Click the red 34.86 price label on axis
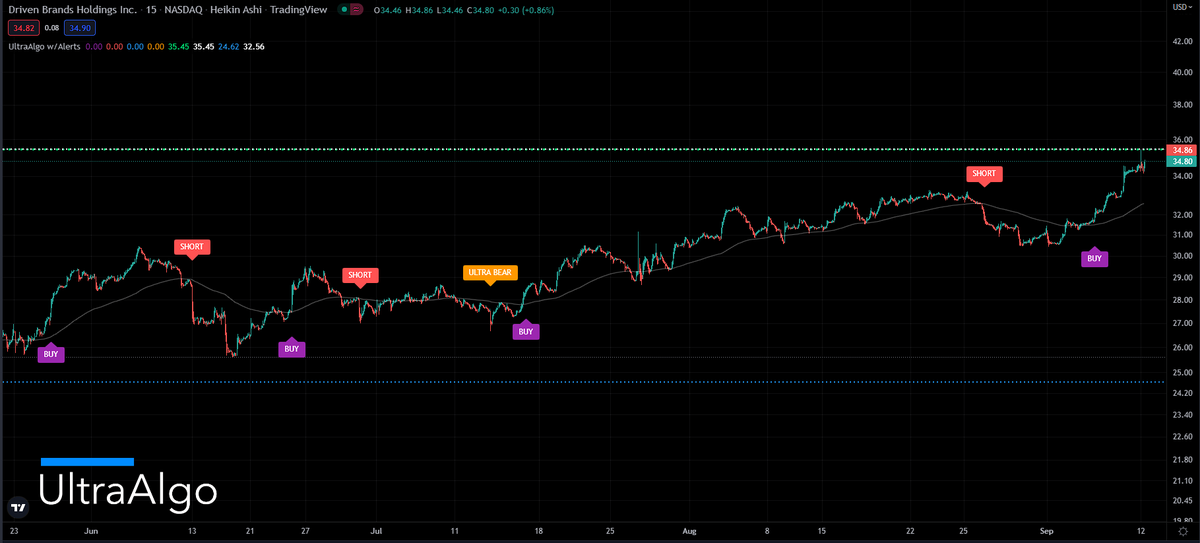 [x=1183, y=150]
